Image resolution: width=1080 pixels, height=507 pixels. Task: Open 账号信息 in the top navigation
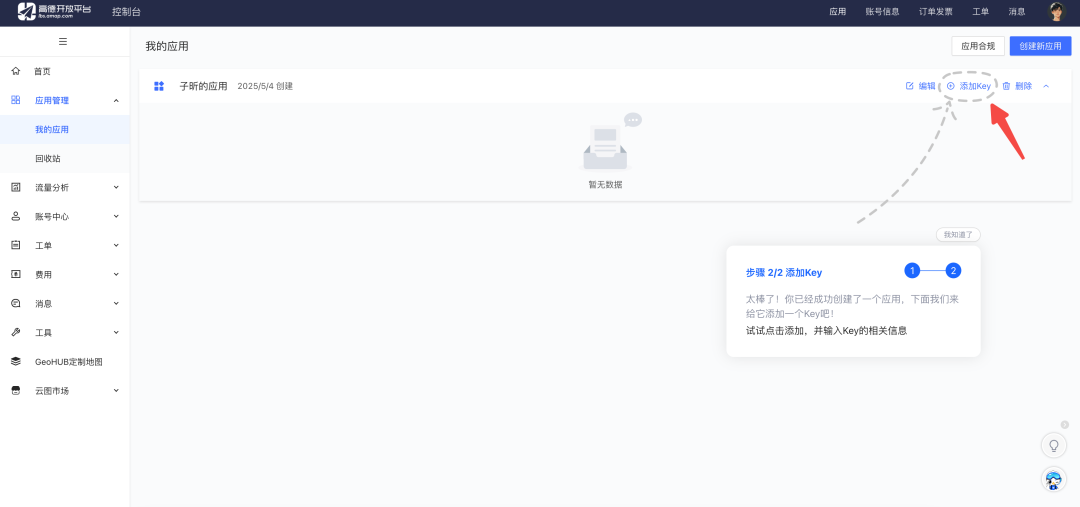882,12
